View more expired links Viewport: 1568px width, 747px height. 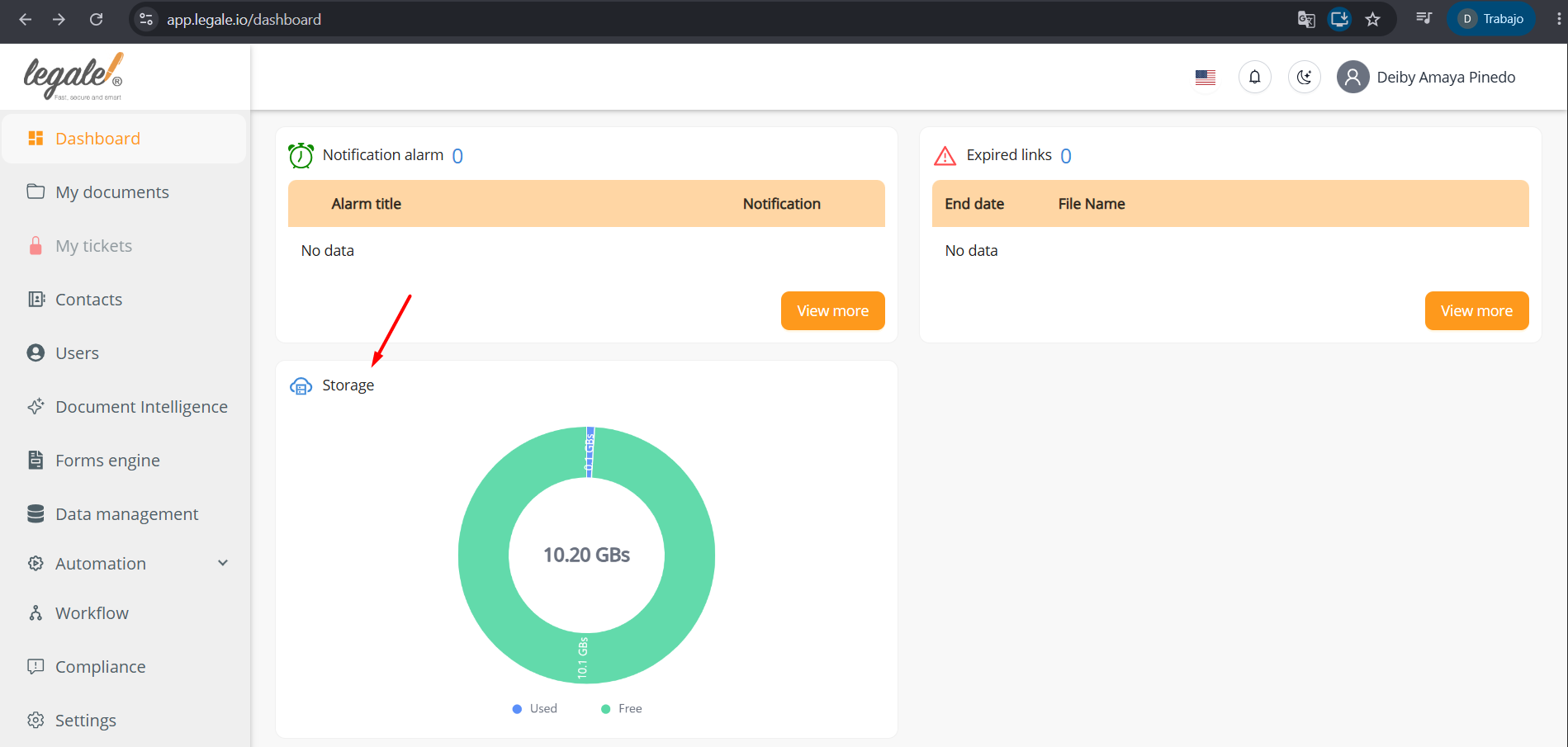[1476, 311]
